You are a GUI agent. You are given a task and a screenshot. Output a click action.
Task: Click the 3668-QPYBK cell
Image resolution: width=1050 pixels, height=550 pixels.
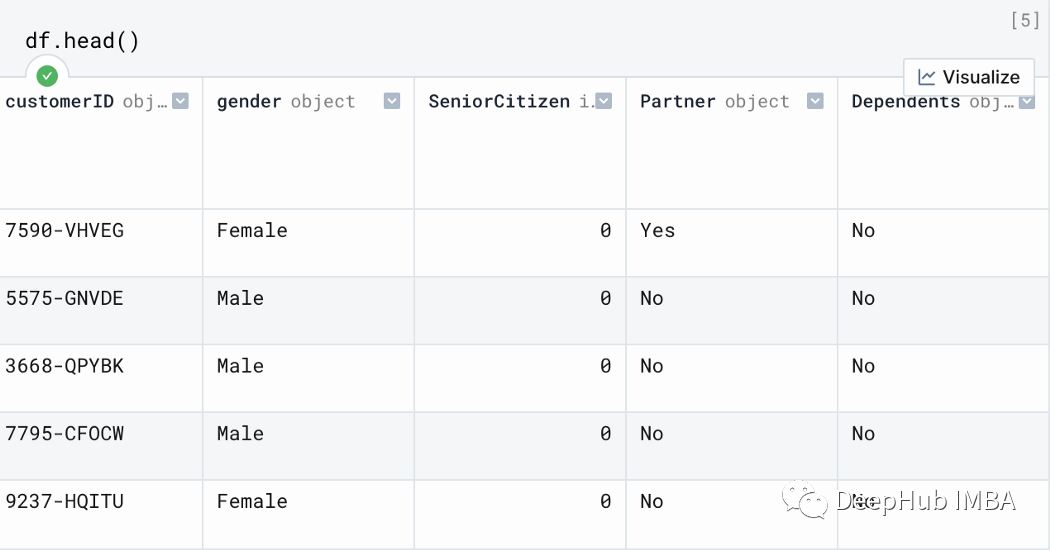pos(65,366)
